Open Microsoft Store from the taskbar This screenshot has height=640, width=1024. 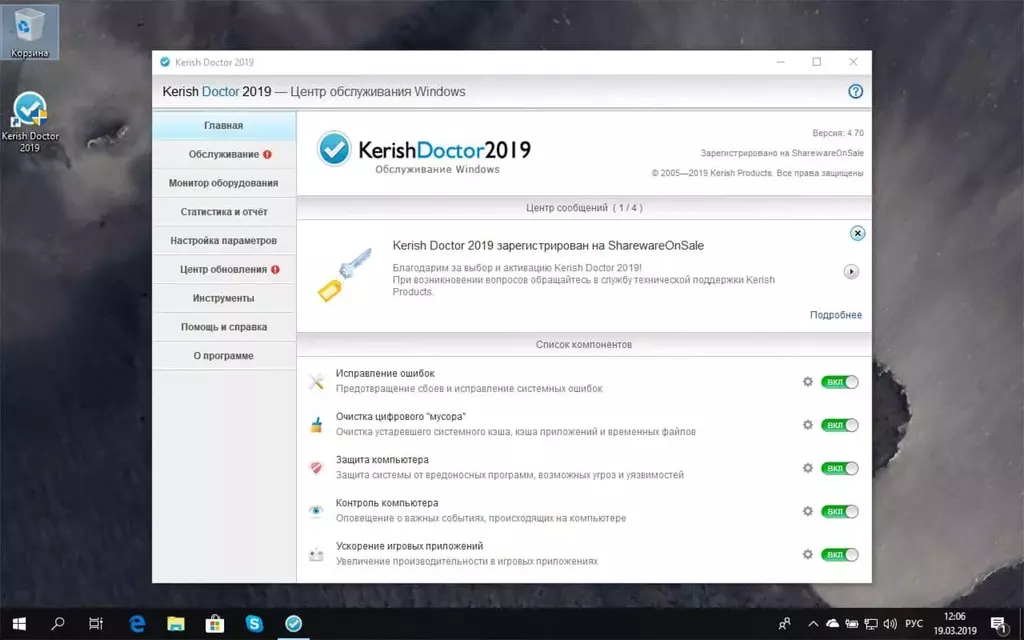[215, 624]
